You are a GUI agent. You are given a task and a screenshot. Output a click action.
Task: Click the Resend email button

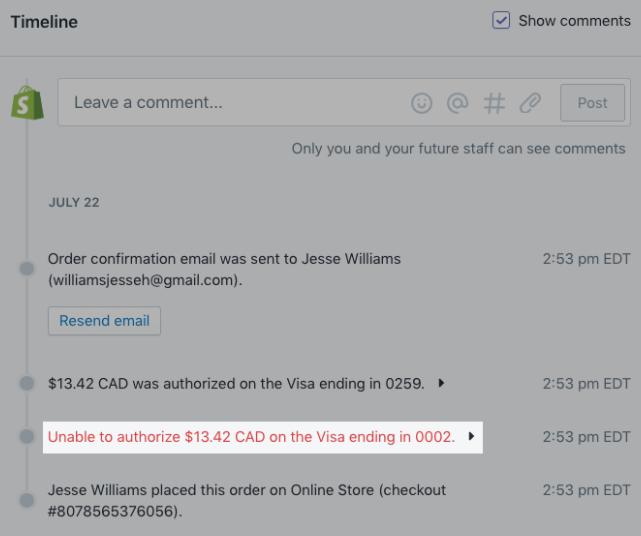coord(104,321)
